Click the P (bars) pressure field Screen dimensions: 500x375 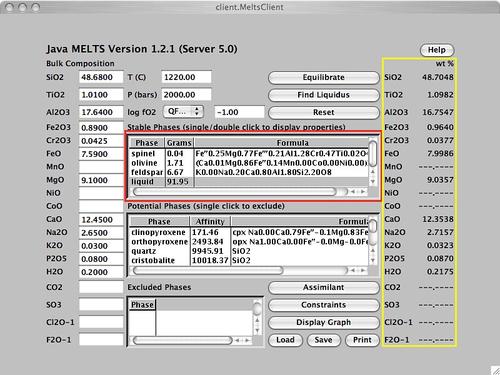tap(186, 95)
